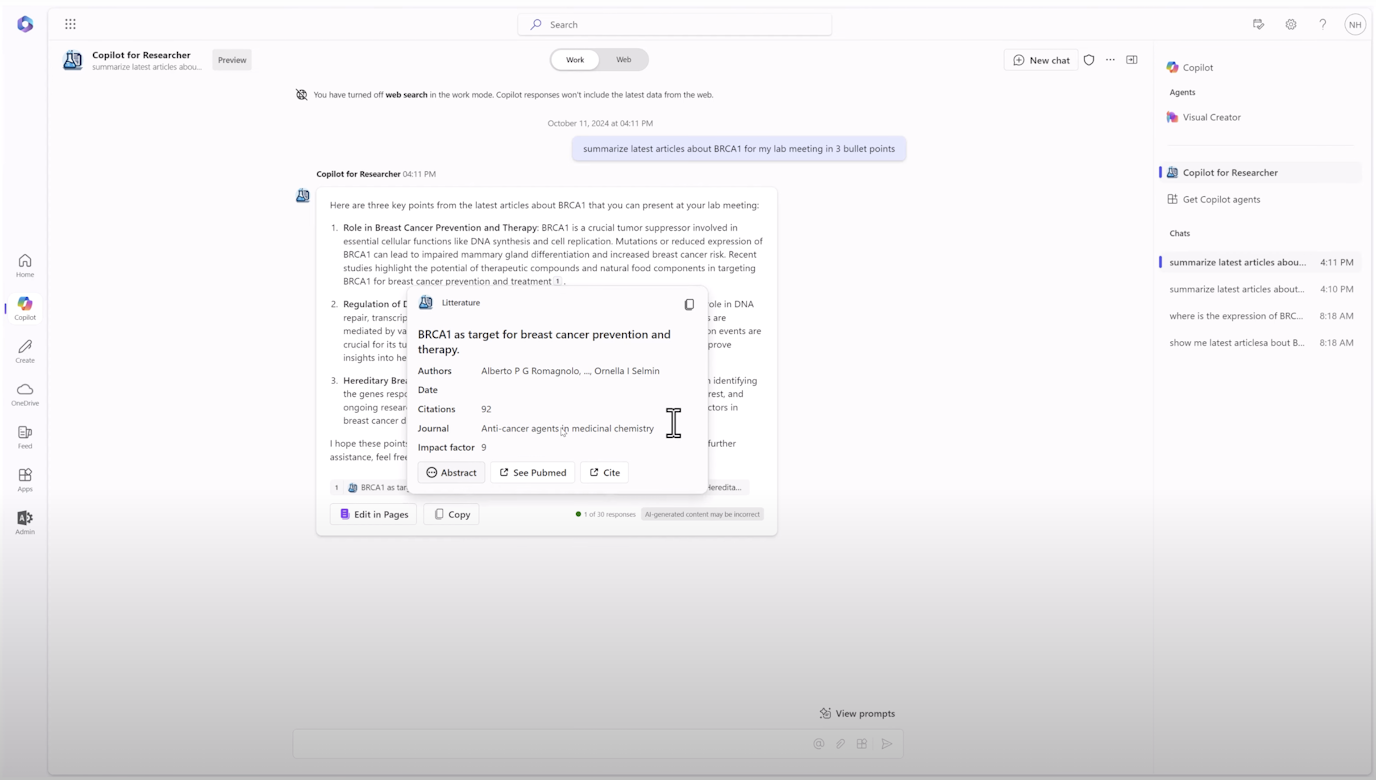Click the attach paperclip icon
1376x780 pixels.
841,744
